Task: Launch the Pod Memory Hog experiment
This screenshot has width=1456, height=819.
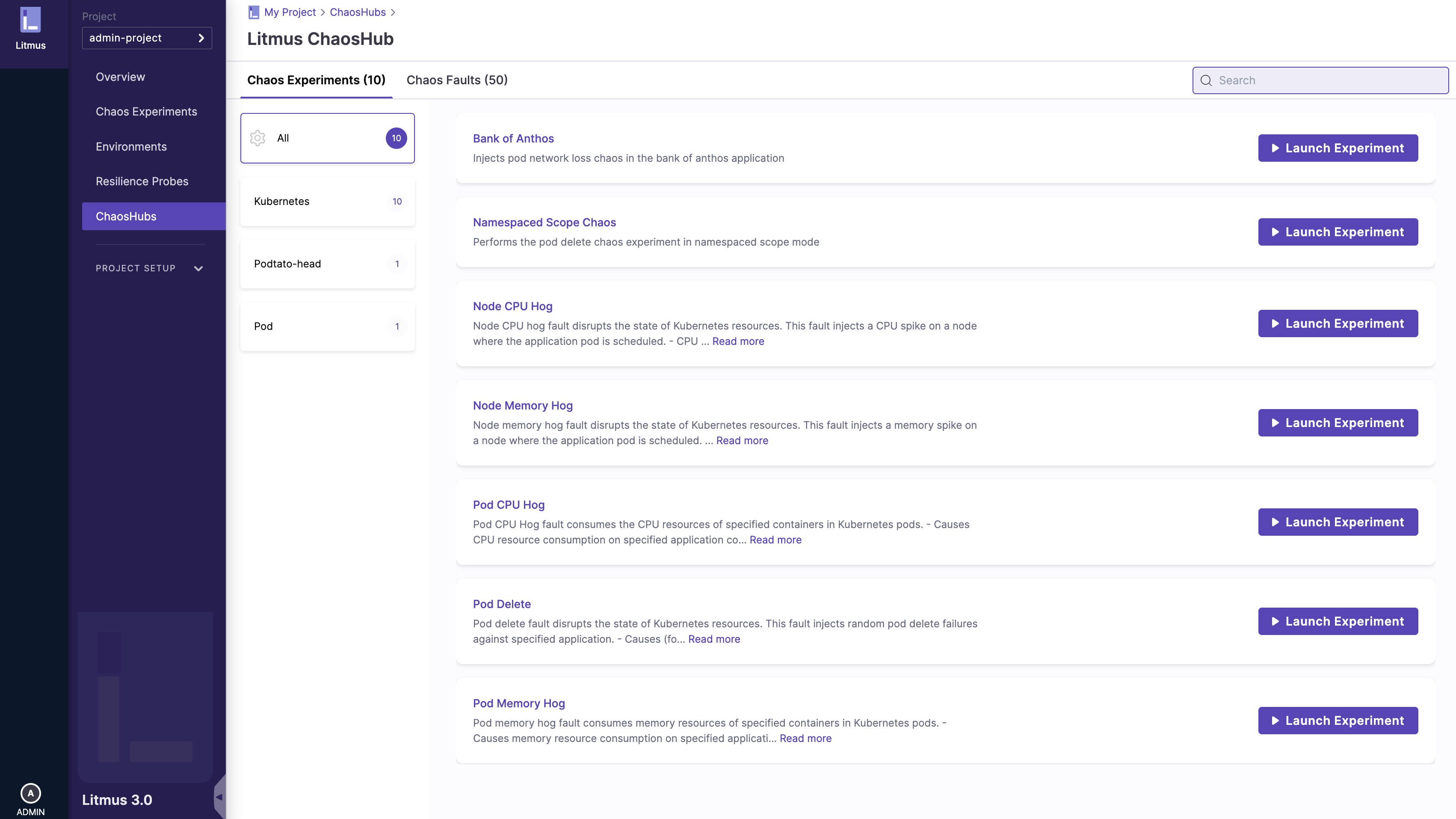Action: coord(1337,720)
